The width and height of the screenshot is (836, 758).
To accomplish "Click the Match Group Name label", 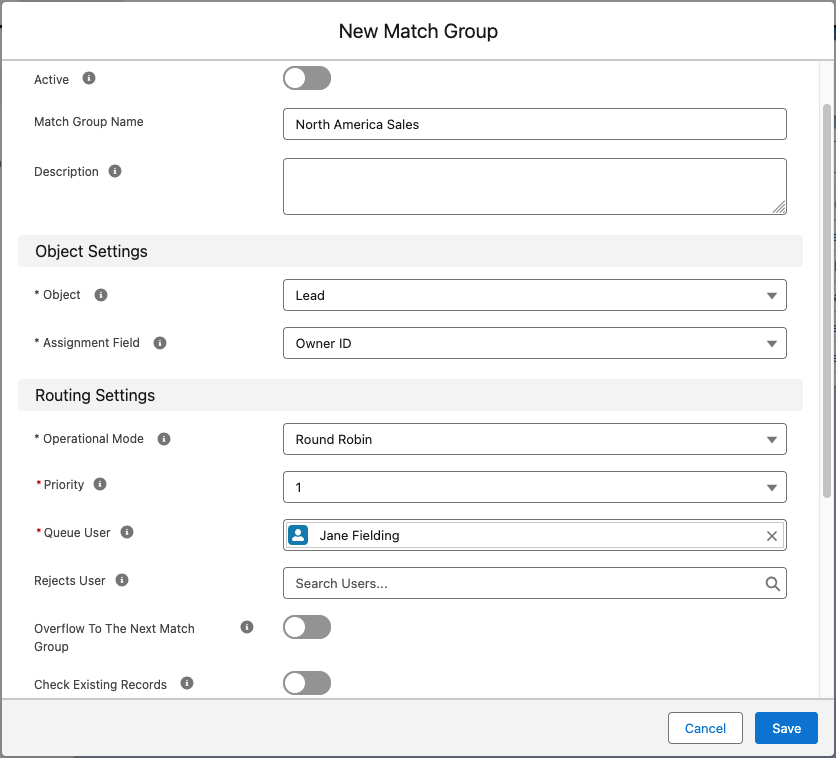I will tap(89, 122).
